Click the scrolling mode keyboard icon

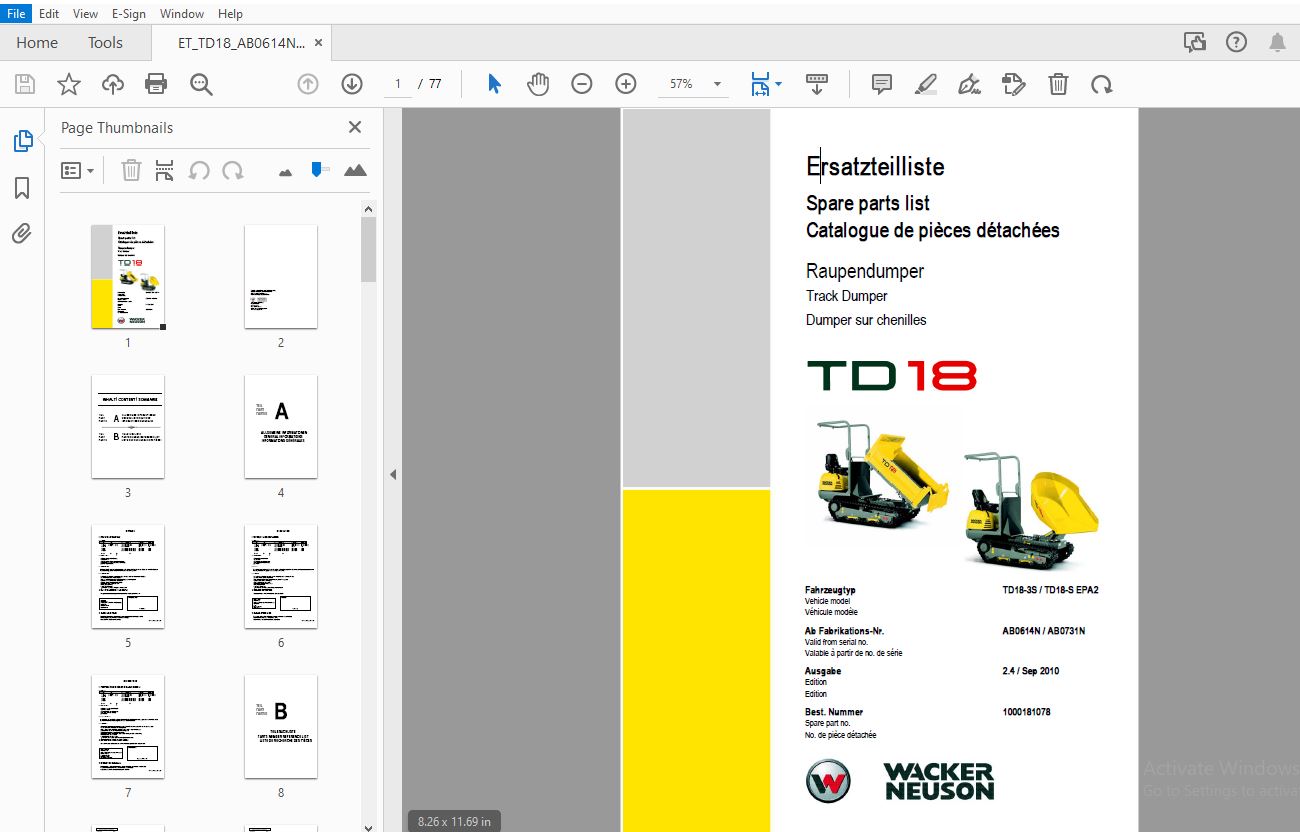tap(817, 84)
